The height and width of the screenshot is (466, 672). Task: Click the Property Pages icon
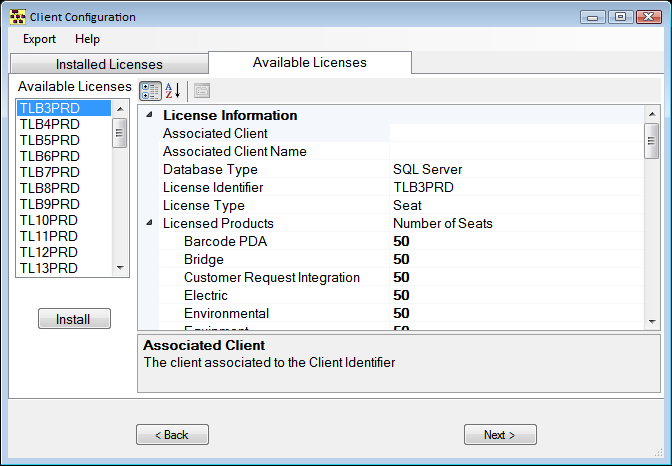pyautogui.click(x=201, y=91)
